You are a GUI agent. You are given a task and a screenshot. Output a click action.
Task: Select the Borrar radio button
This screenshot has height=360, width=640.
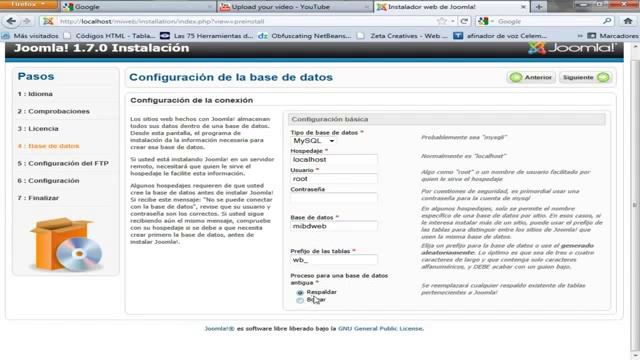click(300, 300)
